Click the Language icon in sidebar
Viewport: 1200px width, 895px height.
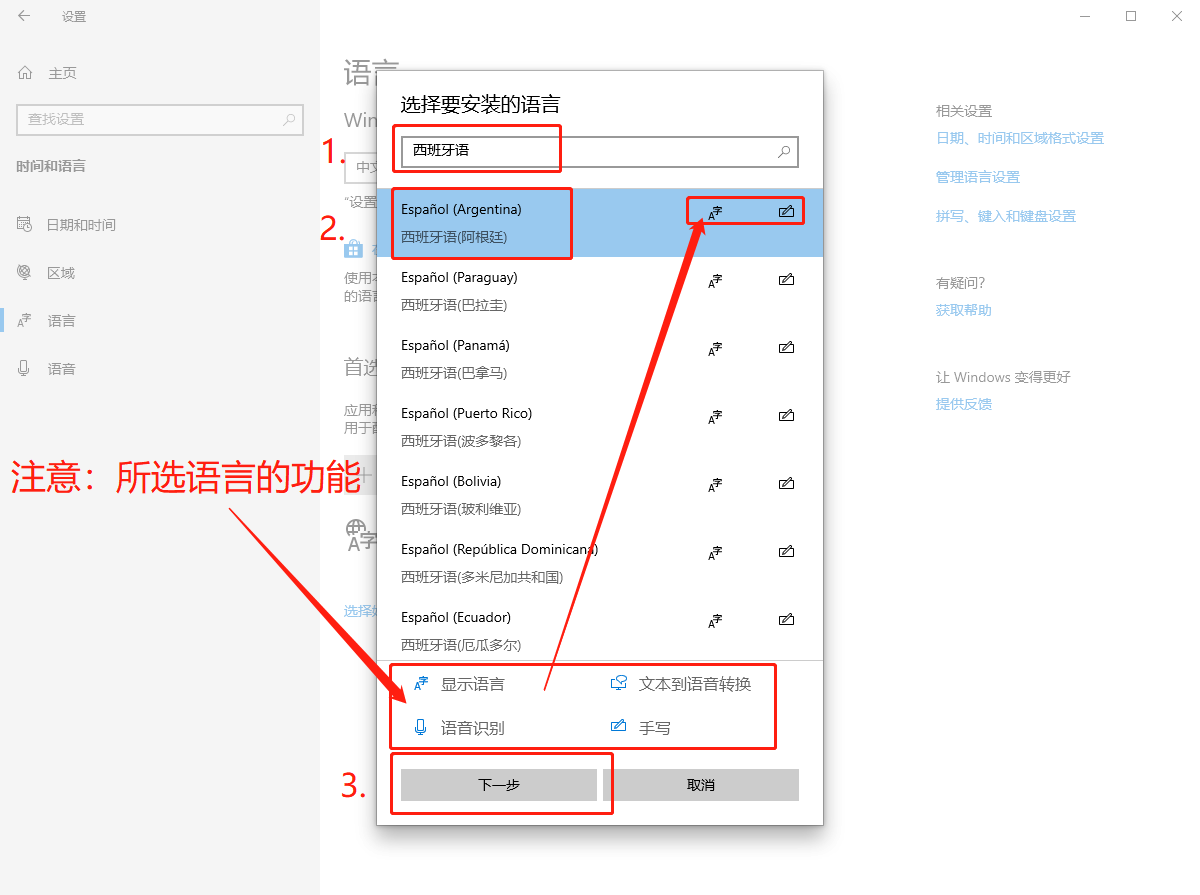(25, 321)
